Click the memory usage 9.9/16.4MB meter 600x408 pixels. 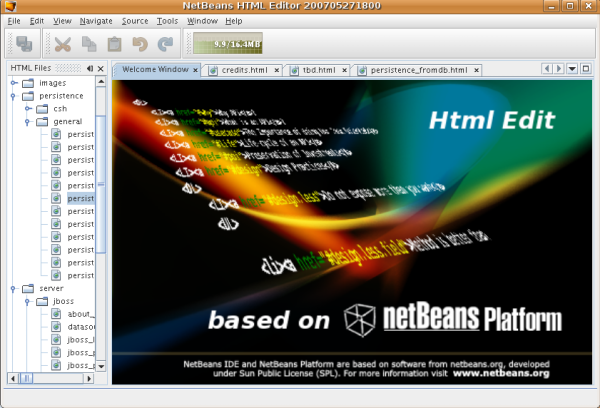228,44
